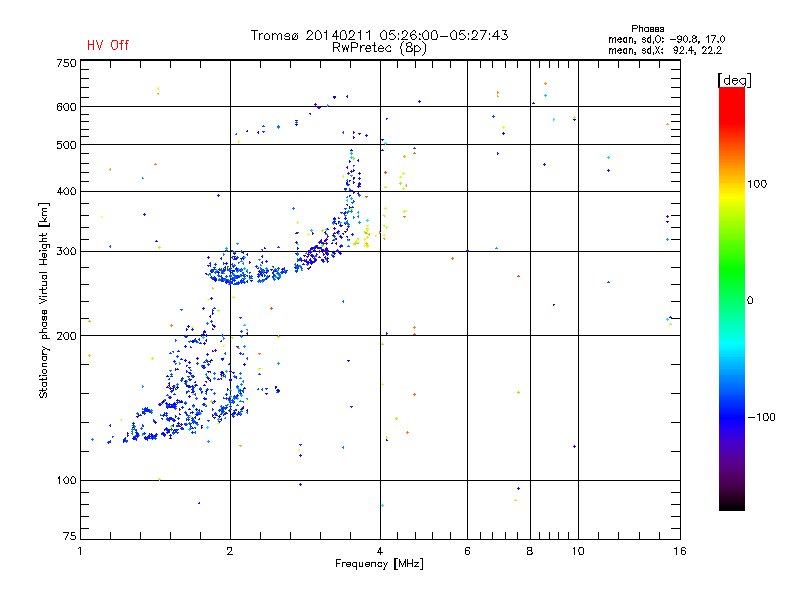800x600 pixels.
Task: Click the '[deg]' colorbar unit label
Action: [x=734, y=80]
